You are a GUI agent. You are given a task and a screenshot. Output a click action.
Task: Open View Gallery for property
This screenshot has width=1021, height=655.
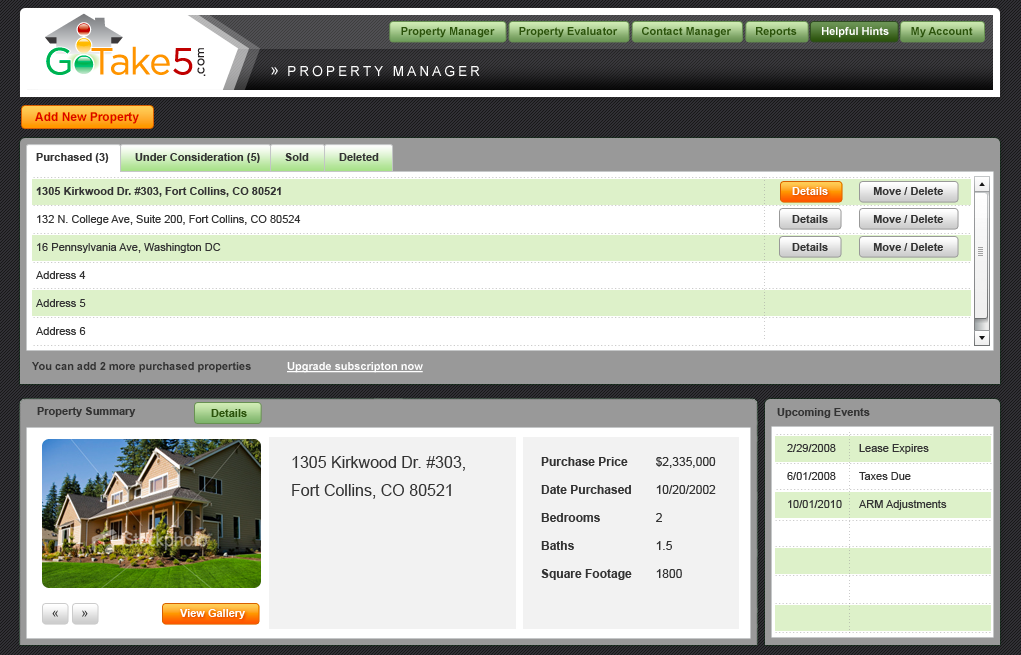(x=211, y=614)
